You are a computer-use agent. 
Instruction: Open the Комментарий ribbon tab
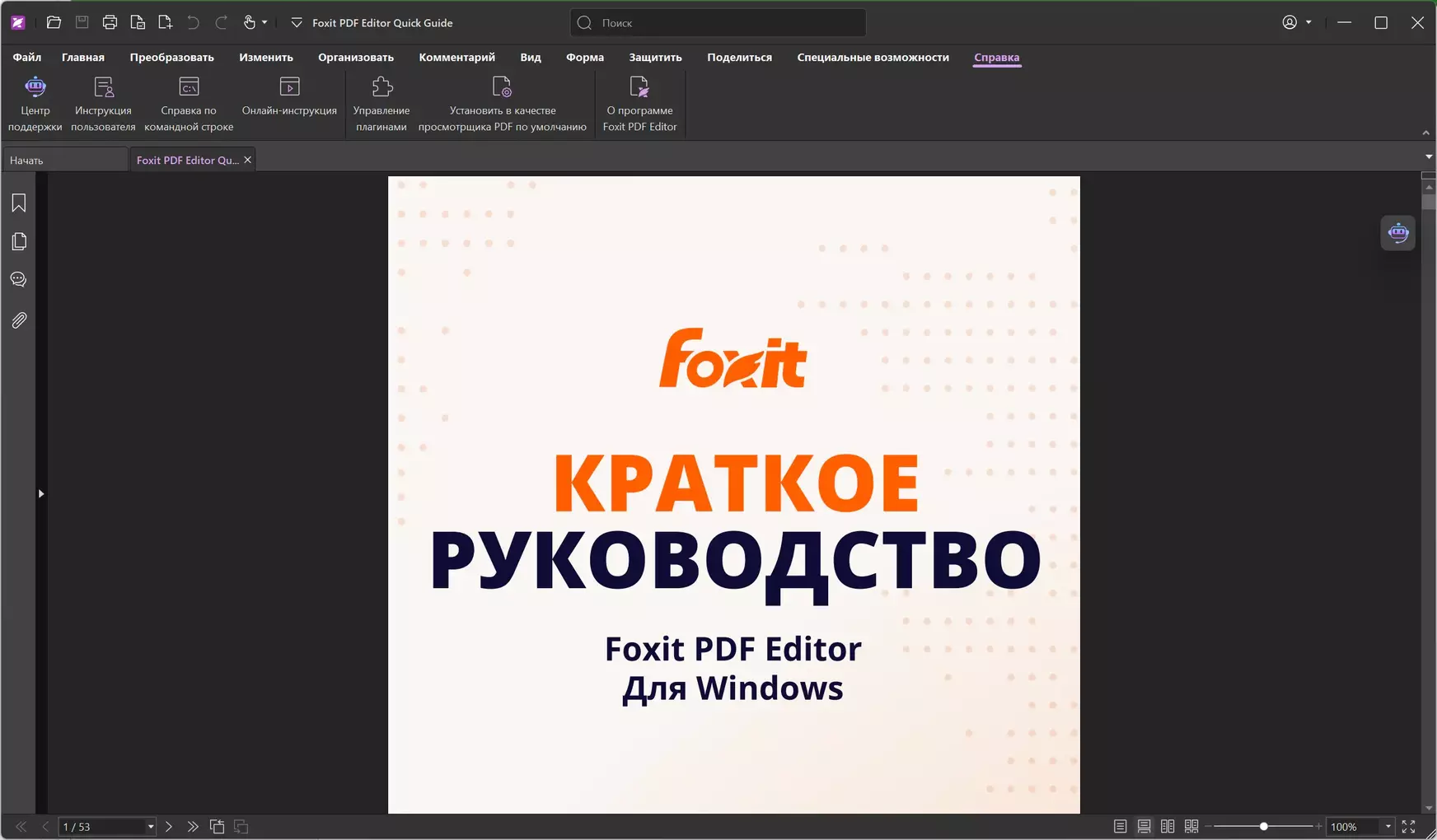point(456,58)
